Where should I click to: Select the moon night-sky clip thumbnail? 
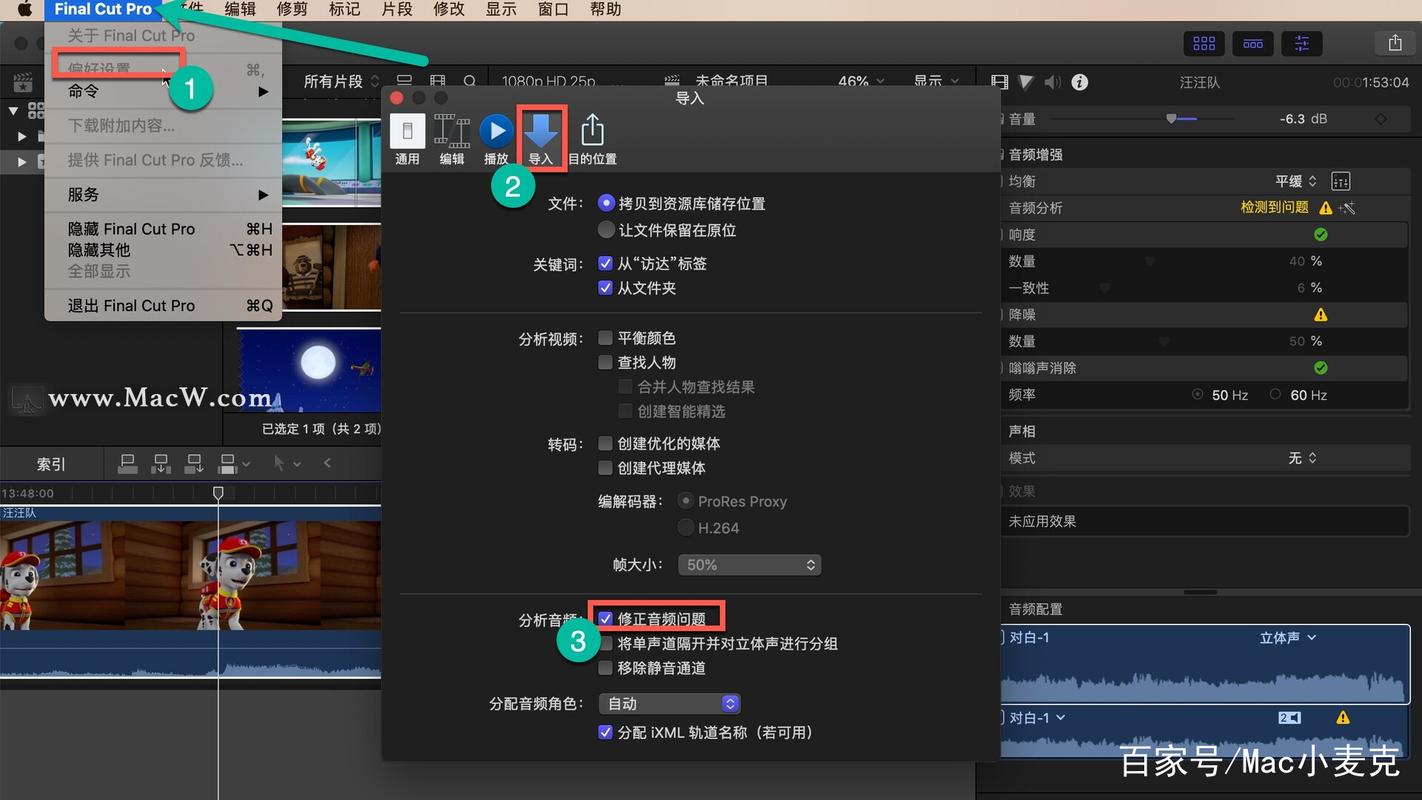(x=308, y=370)
